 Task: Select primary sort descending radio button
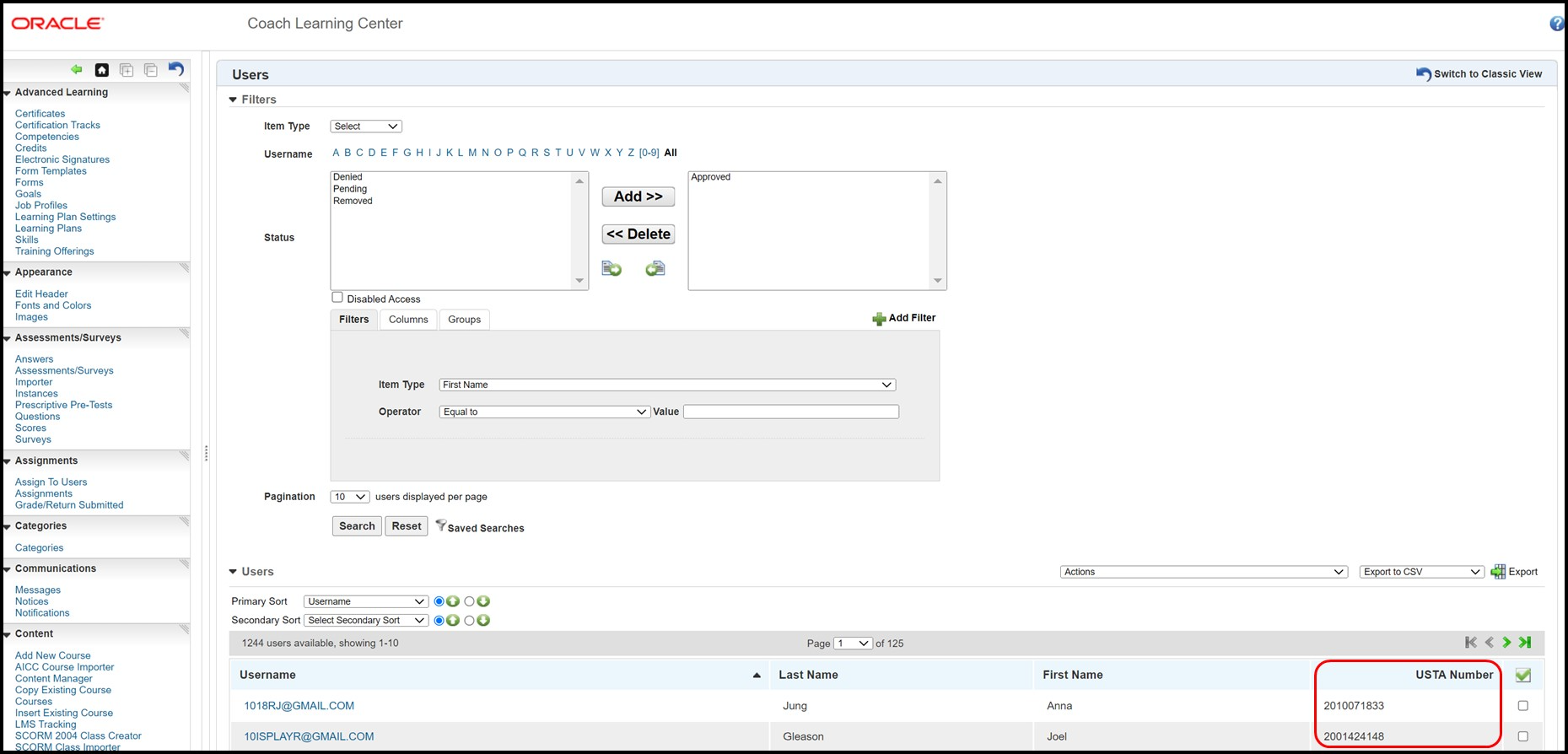469,601
